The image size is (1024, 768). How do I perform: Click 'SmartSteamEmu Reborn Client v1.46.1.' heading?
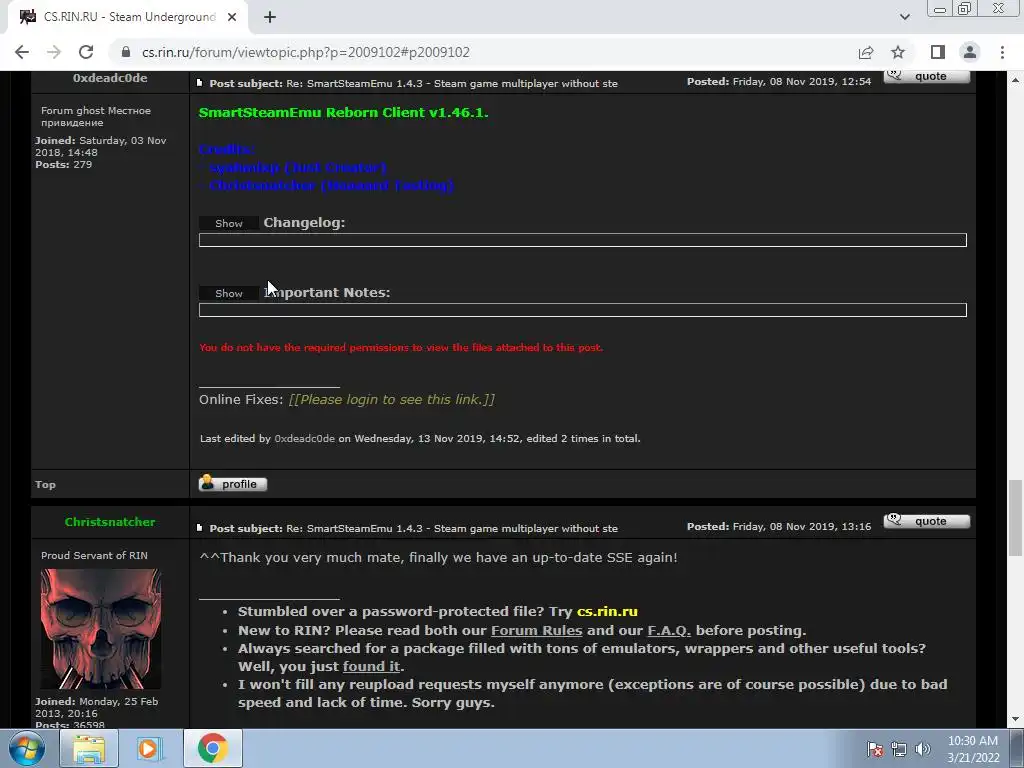point(344,112)
